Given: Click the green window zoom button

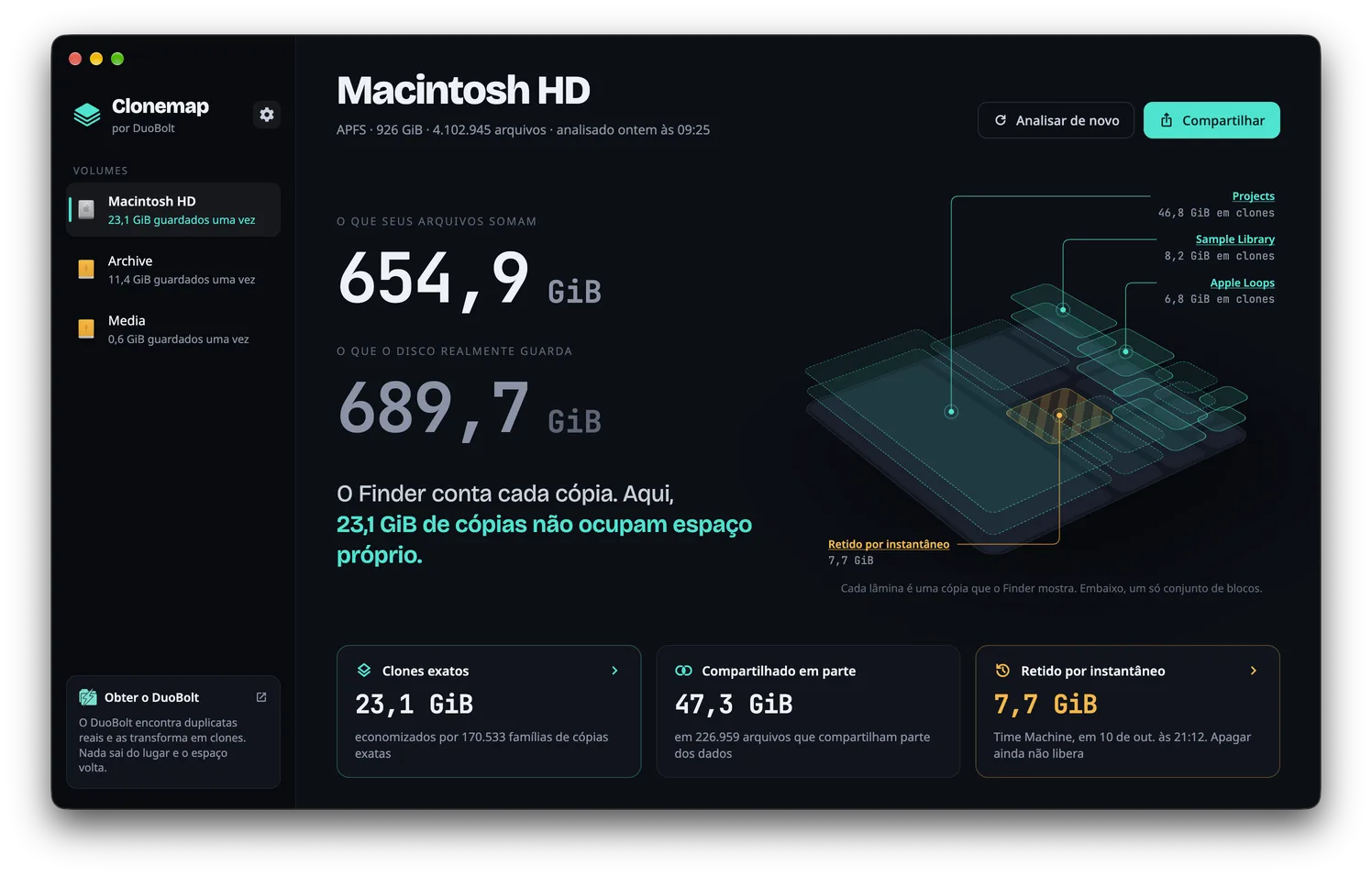Looking at the screenshot, I should click(117, 59).
